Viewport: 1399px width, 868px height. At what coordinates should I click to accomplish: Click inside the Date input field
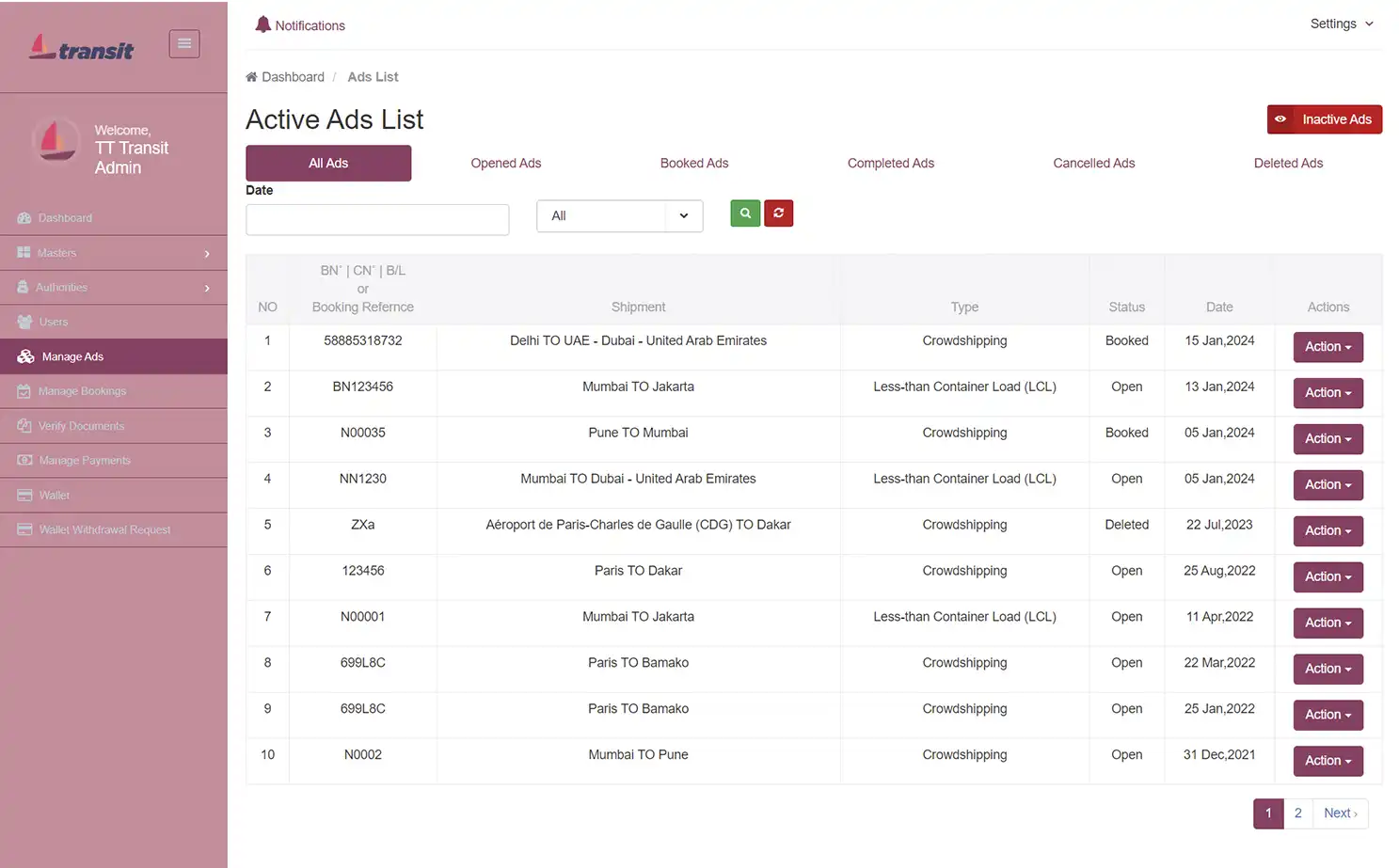pyautogui.click(x=376, y=219)
